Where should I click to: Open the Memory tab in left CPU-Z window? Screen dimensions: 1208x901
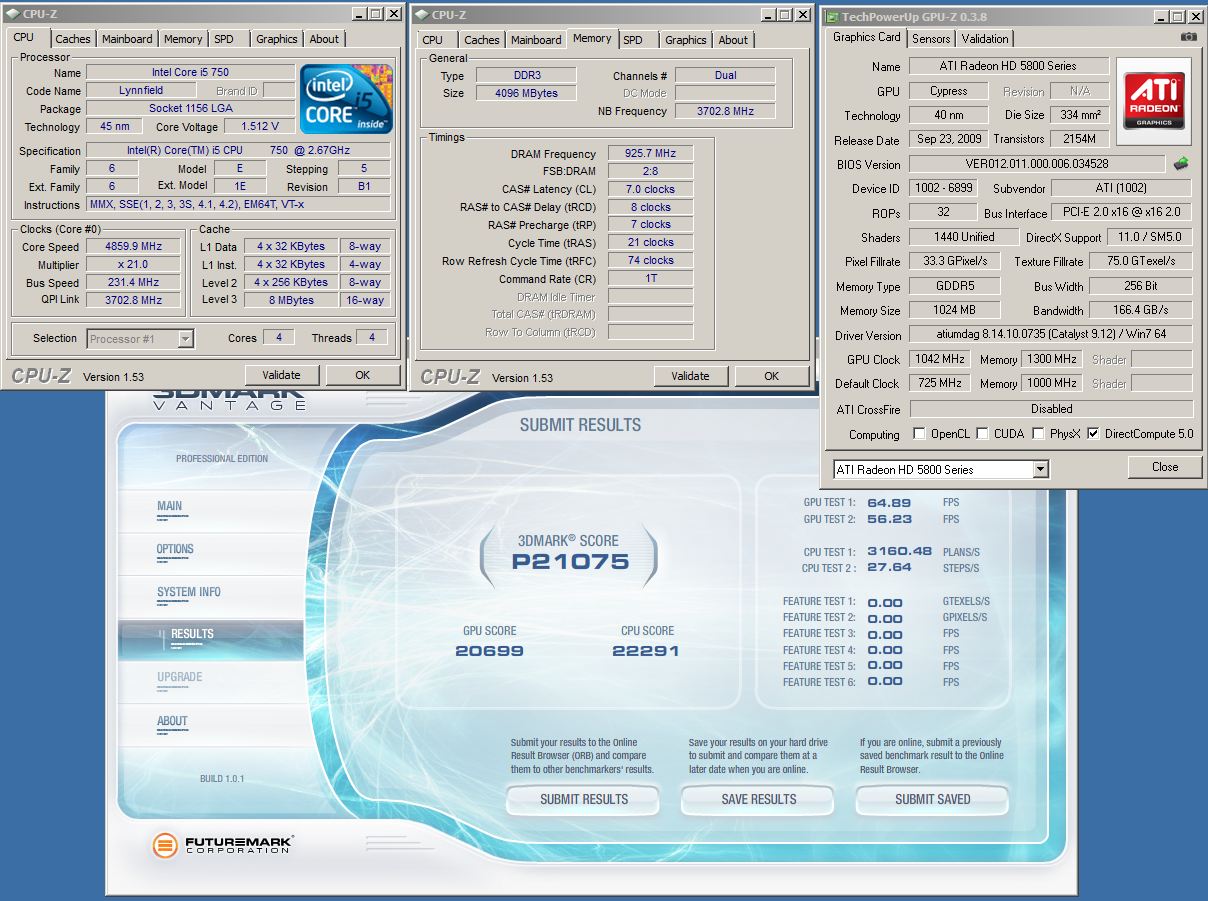tap(183, 39)
